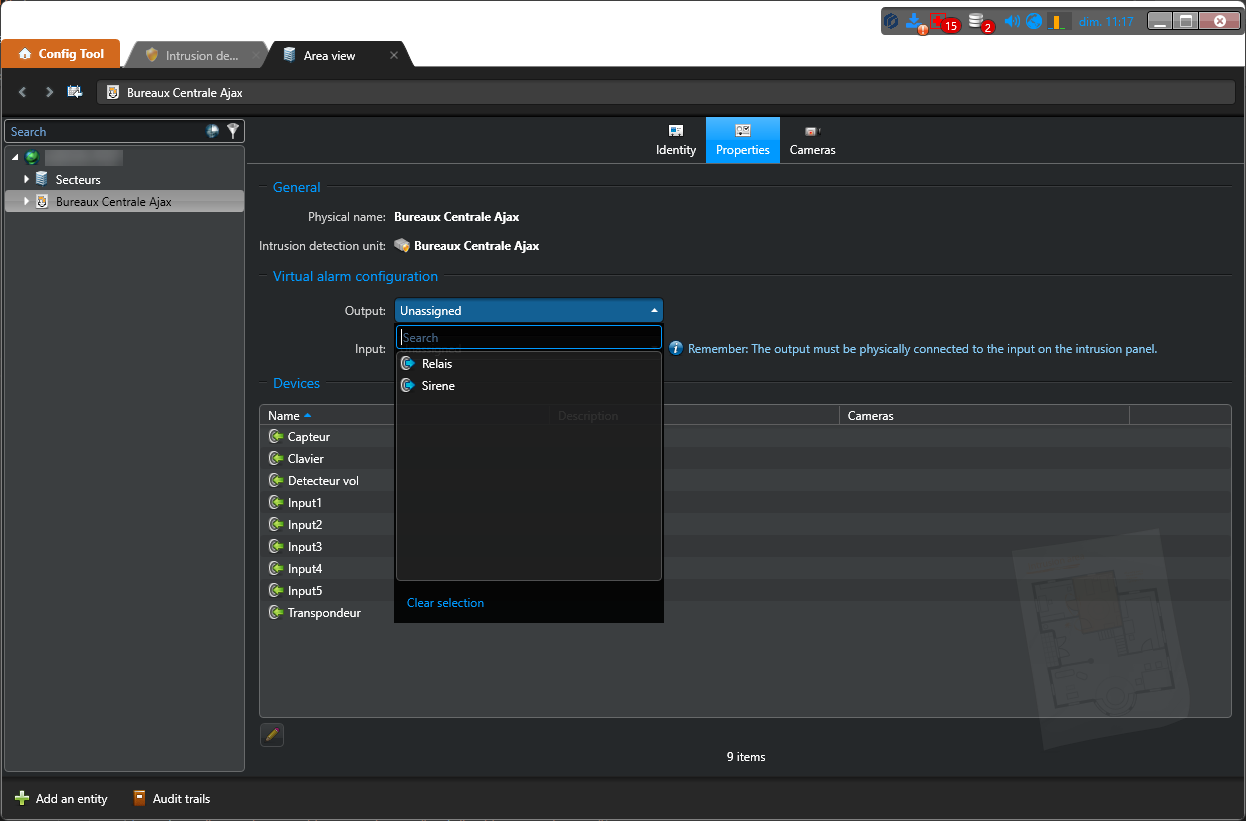Click the home browse icon beside the forward arrow
The image size is (1246, 821).
(x=75, y=92)
